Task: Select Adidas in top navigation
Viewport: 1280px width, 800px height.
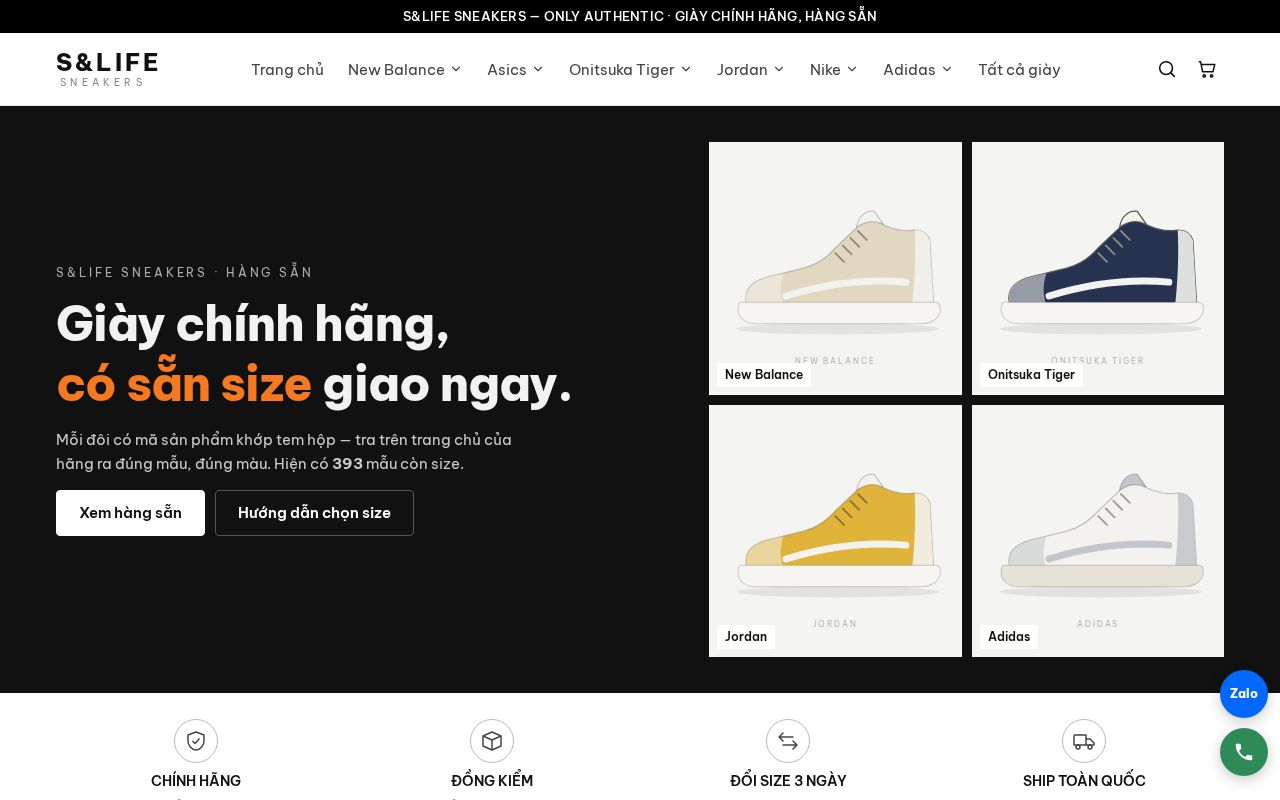Action: point(909,69)
